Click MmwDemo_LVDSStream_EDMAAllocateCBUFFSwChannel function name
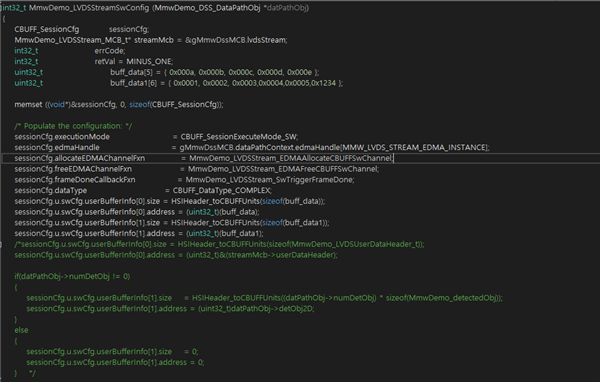Screen dimensions: 600x382 290,158
